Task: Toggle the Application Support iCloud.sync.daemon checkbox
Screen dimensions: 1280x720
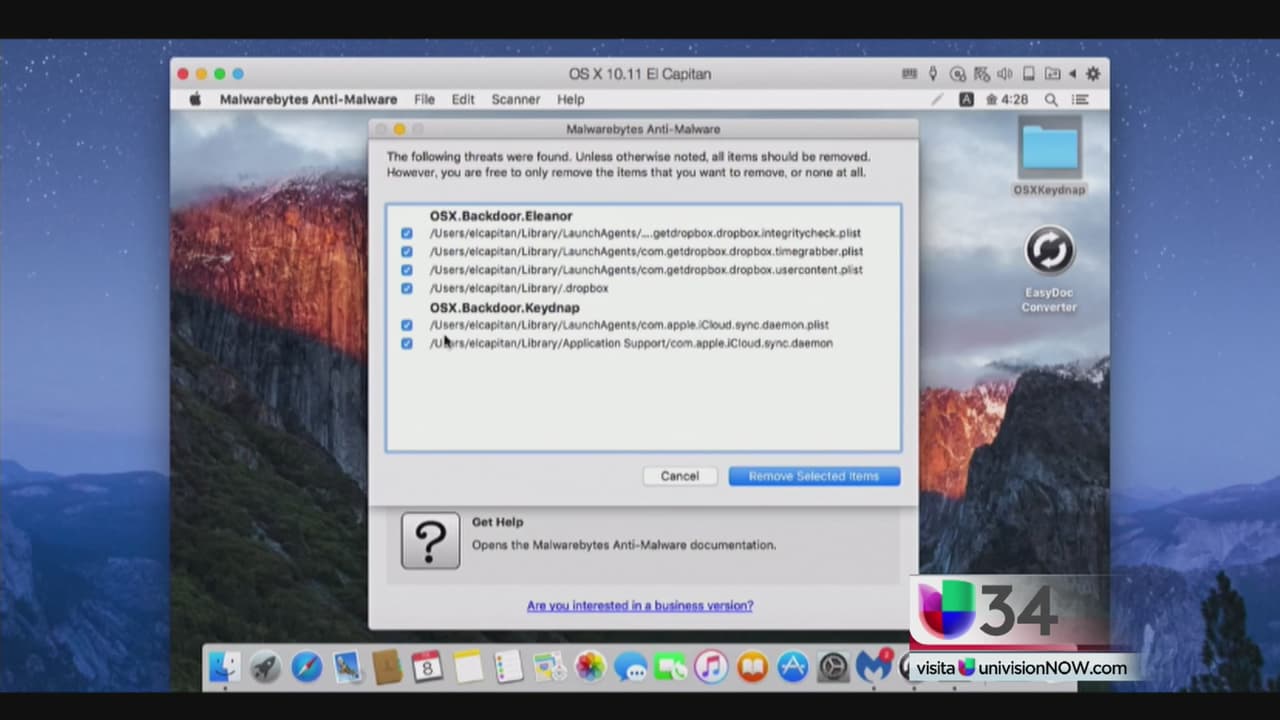Action: tap(406, 343)
